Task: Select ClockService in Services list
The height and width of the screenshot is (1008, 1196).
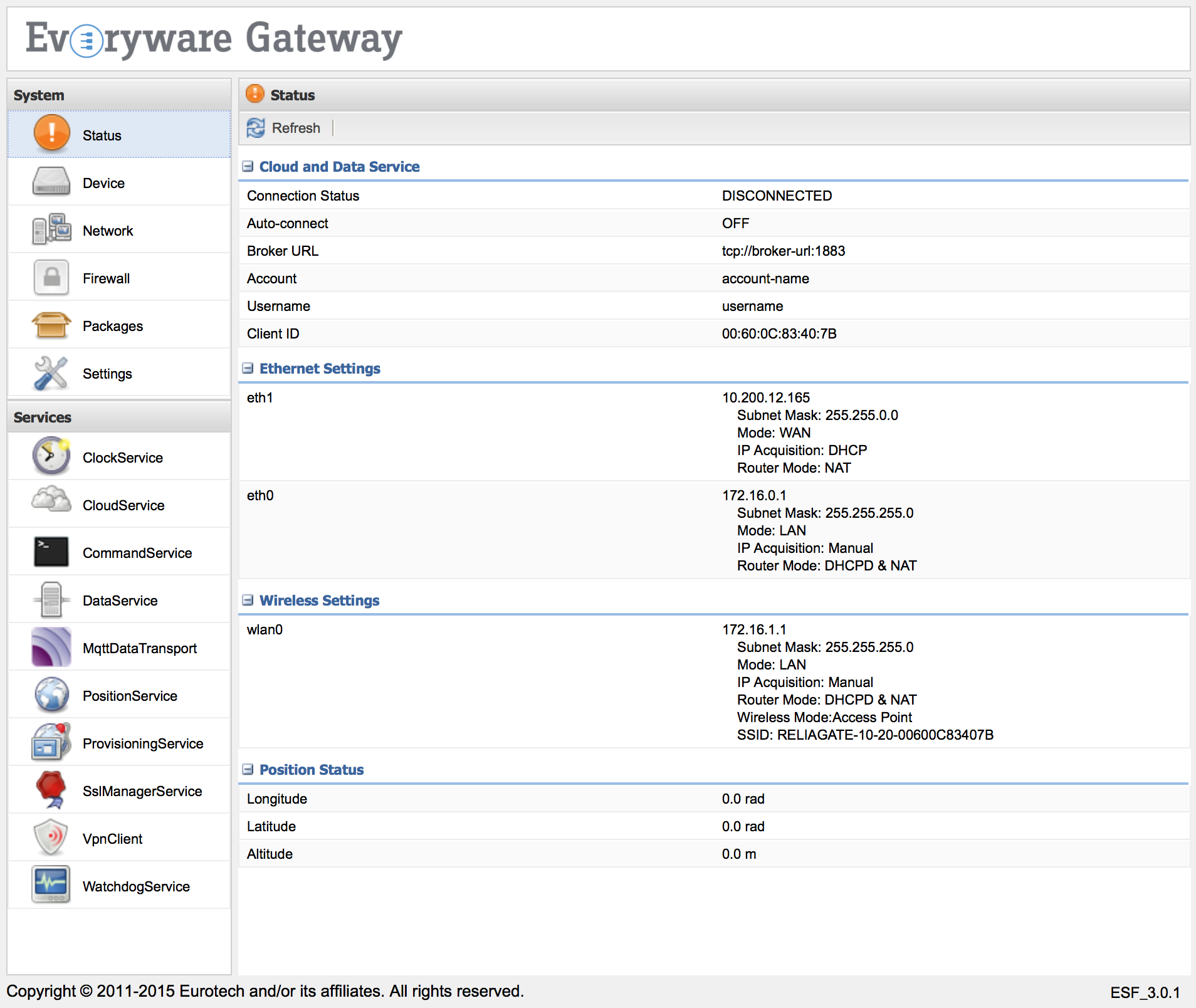Action: 119,457
